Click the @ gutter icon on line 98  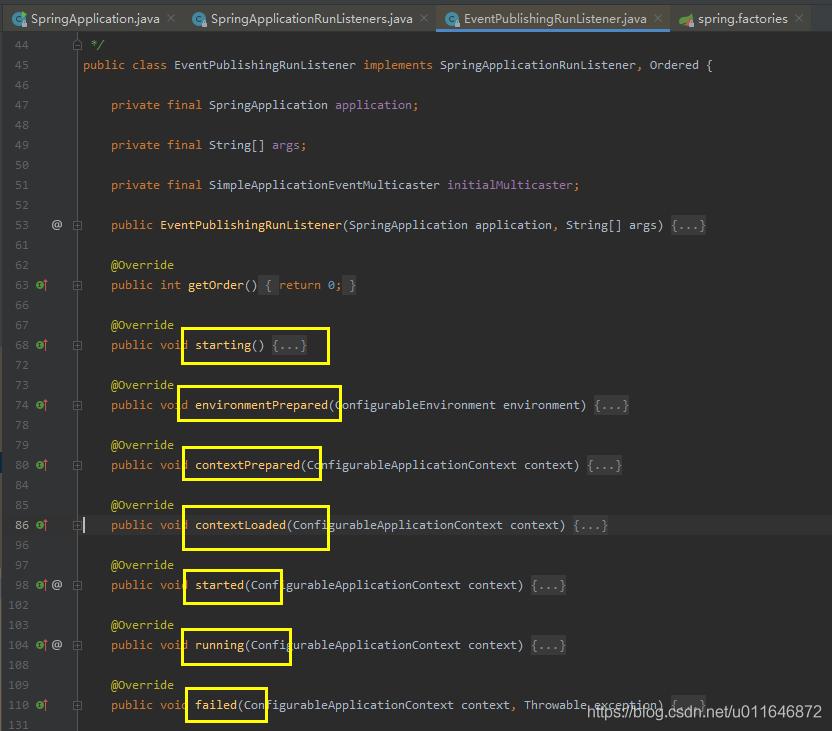point(57,585)
